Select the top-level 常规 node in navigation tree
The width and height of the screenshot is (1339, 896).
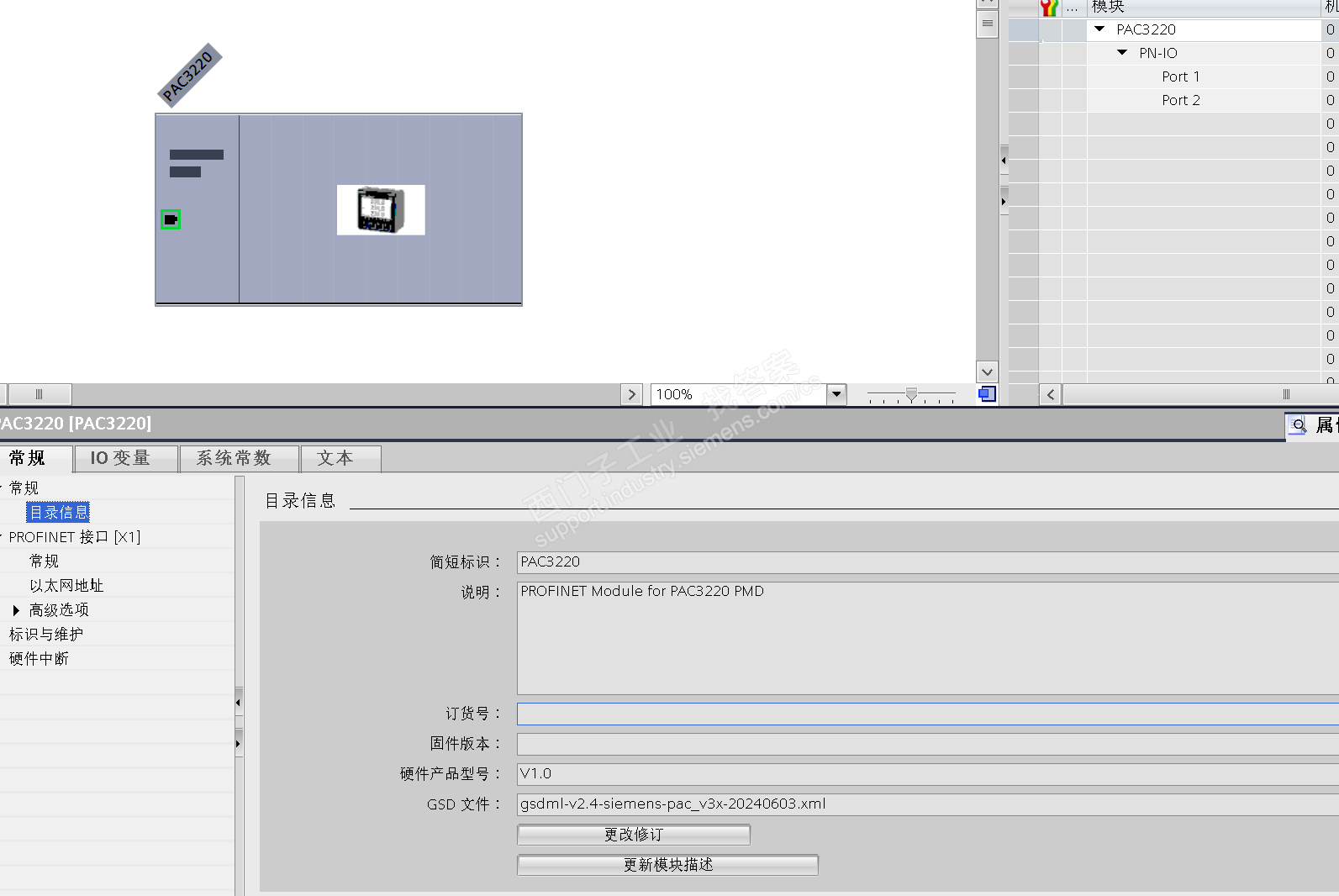[x=24, y=488]
